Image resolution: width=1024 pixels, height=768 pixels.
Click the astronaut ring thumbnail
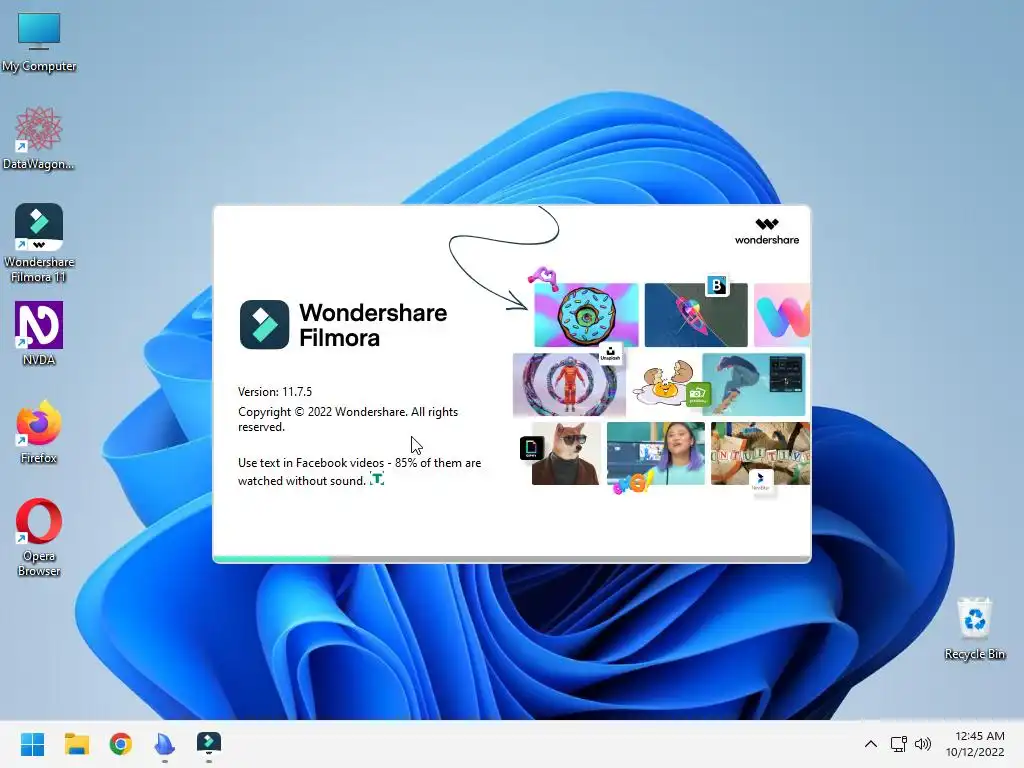click(x=568, y=385)
